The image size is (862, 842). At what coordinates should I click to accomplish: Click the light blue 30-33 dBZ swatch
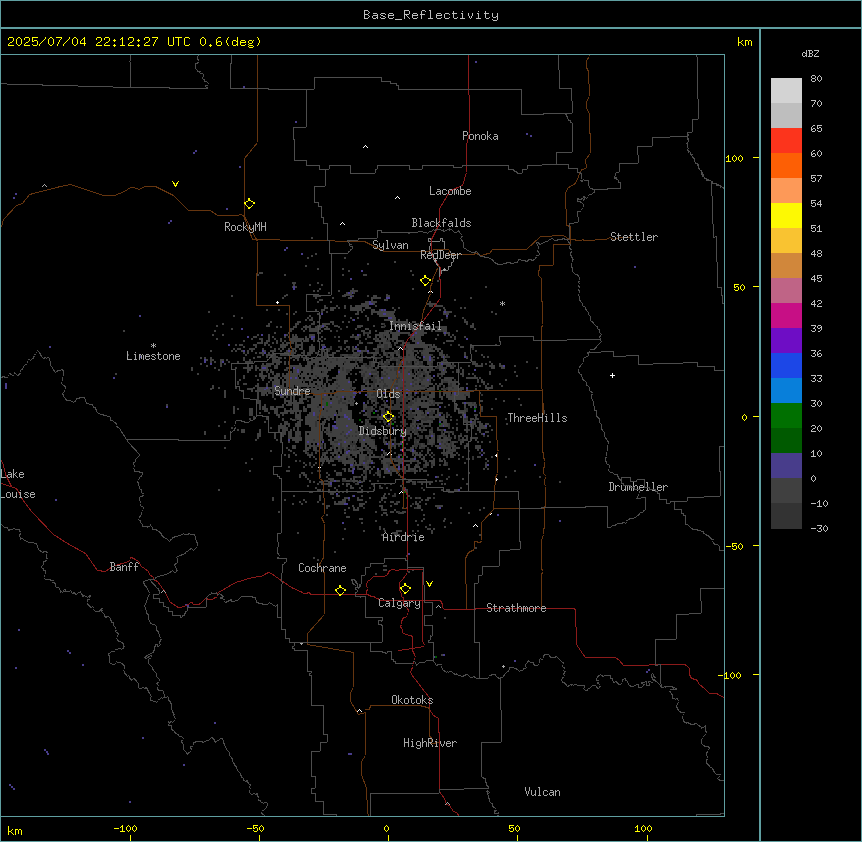[x=786, y=390]
